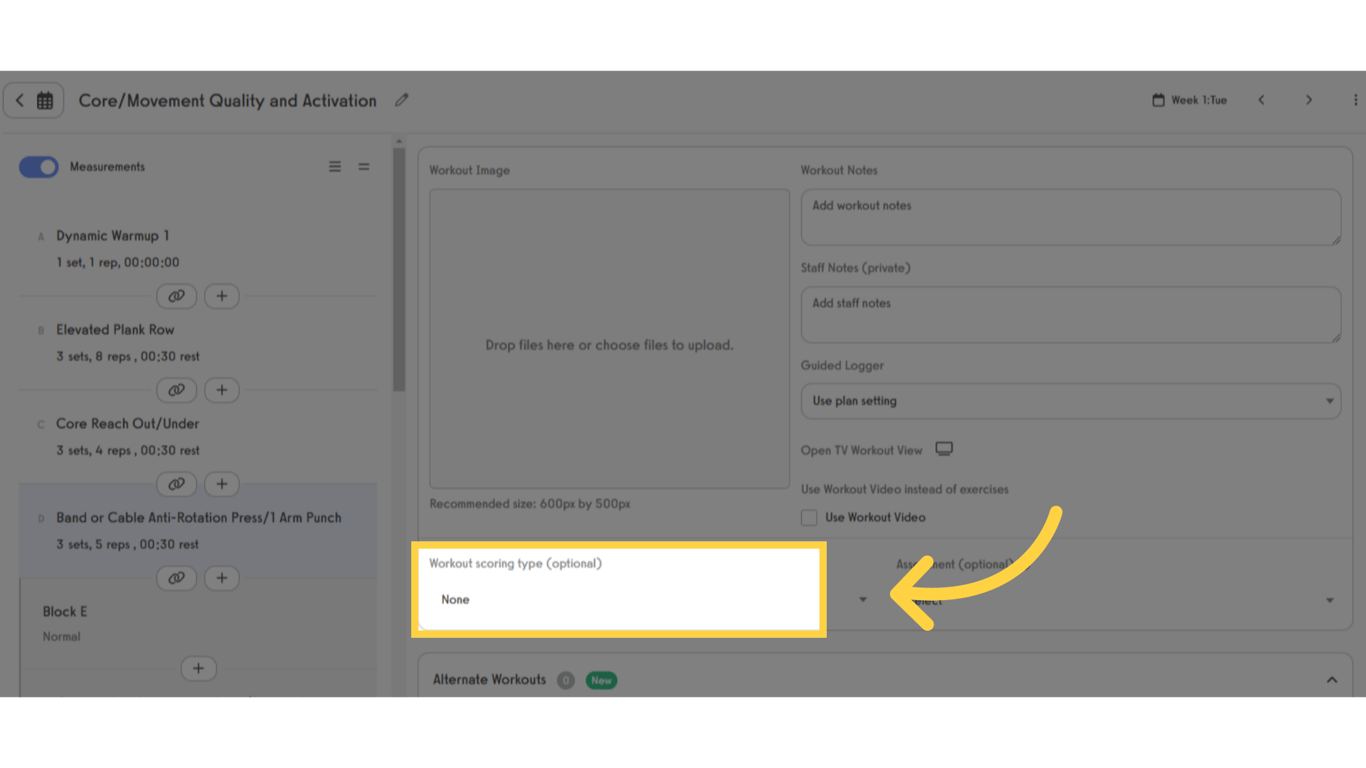This screenshot has height=768, width=1366.
Task: Click the Core/Movement Quality and Activation title
Action: pos(228,100)
